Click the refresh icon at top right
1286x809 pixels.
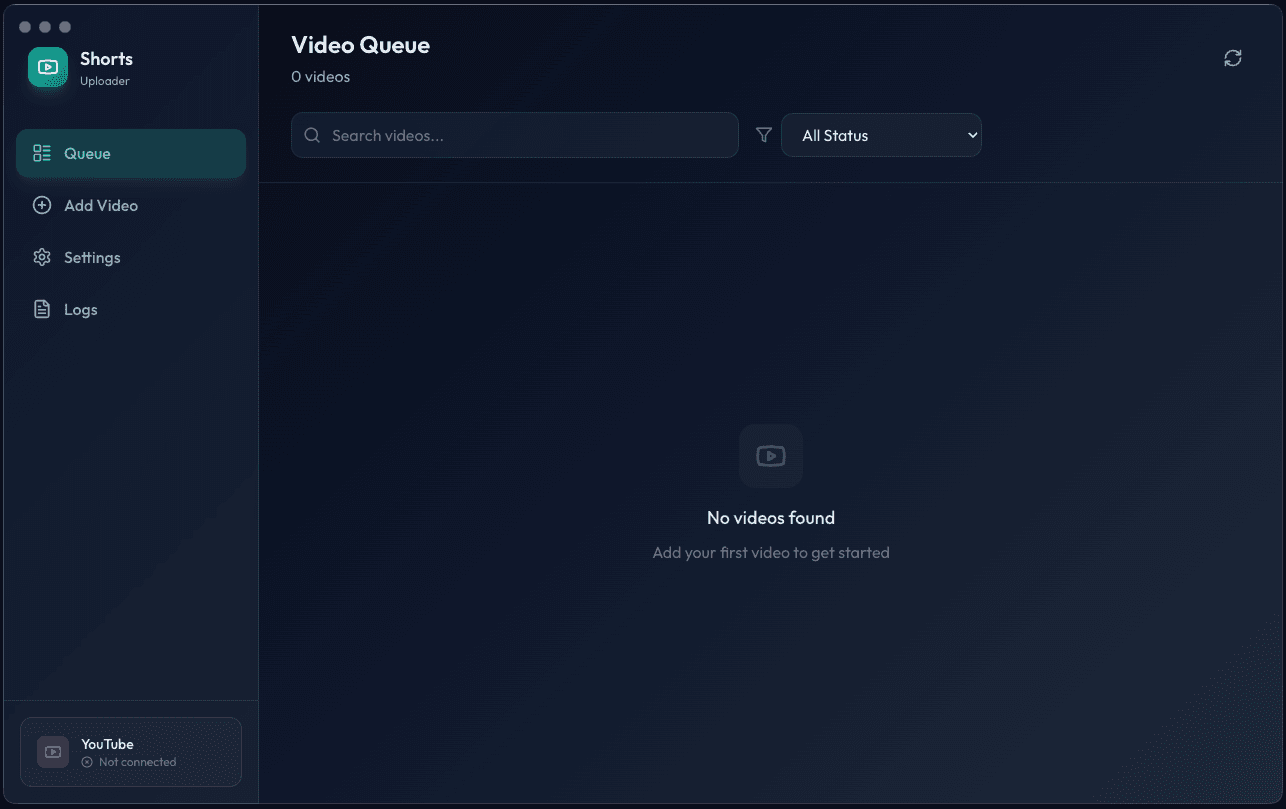point(1233,58)
